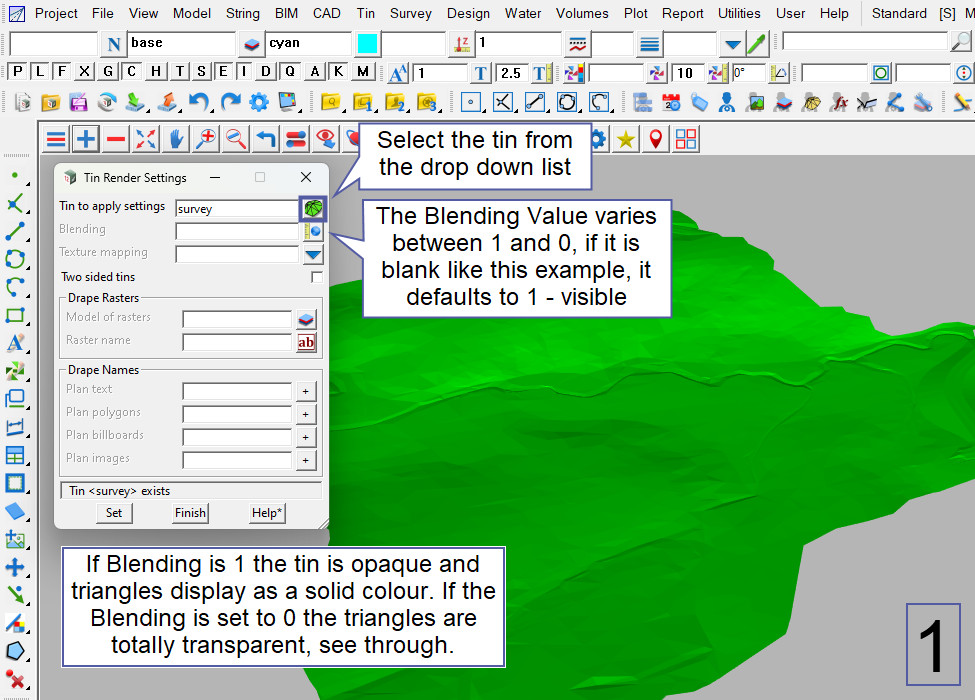Click the Zoom in magnifier
The image size is (975, 700).
206,139
